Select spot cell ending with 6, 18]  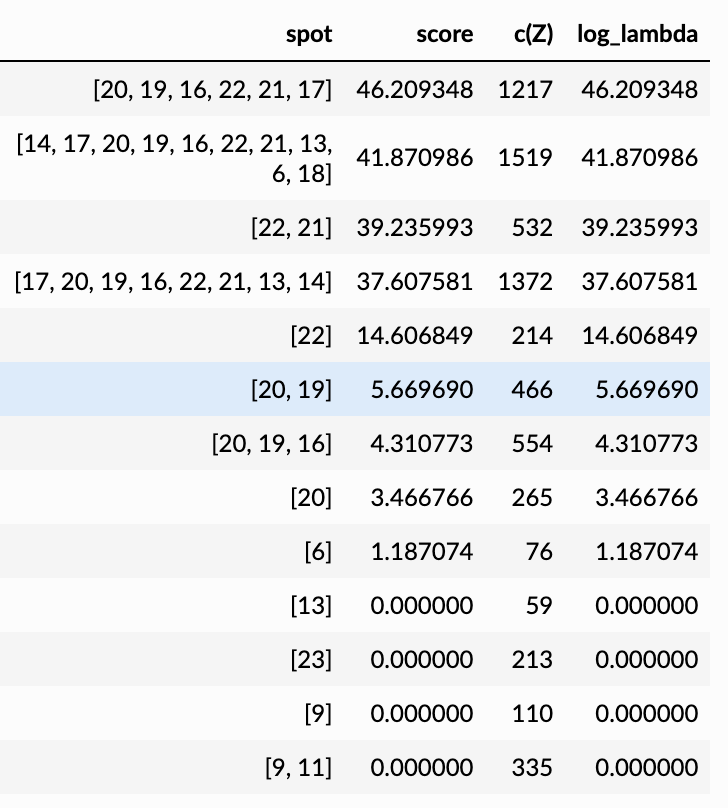(174, 158)
